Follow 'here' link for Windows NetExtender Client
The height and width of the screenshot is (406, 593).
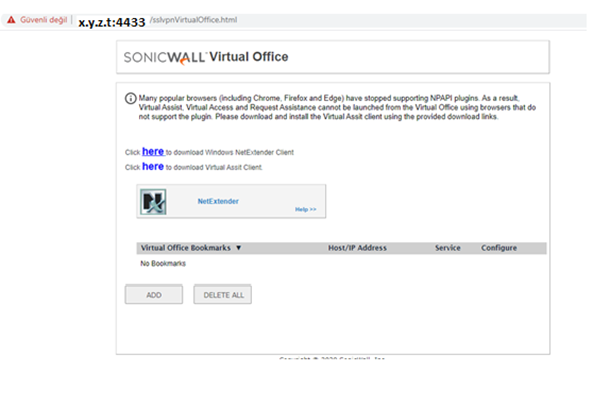(153, 152)
